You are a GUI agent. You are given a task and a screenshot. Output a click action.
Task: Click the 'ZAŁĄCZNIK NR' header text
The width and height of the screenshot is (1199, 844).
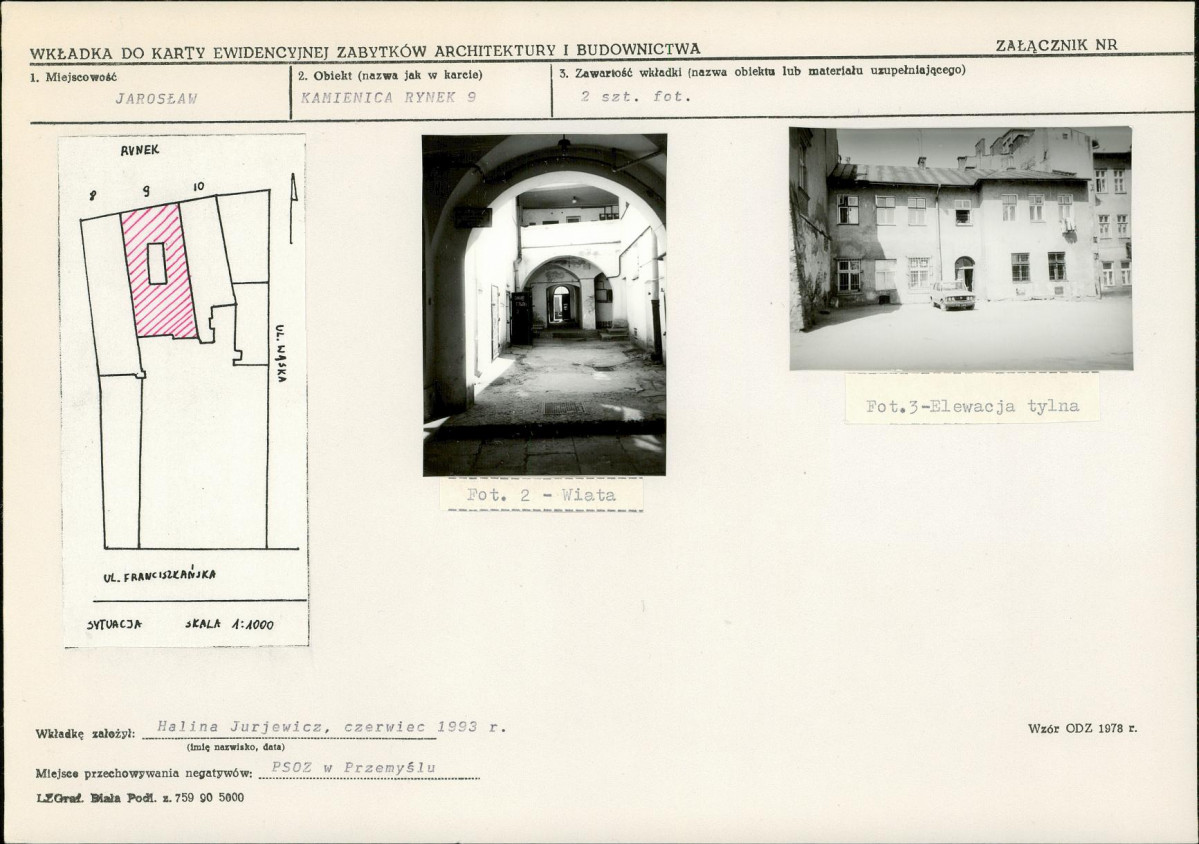tap(1057, 45)
